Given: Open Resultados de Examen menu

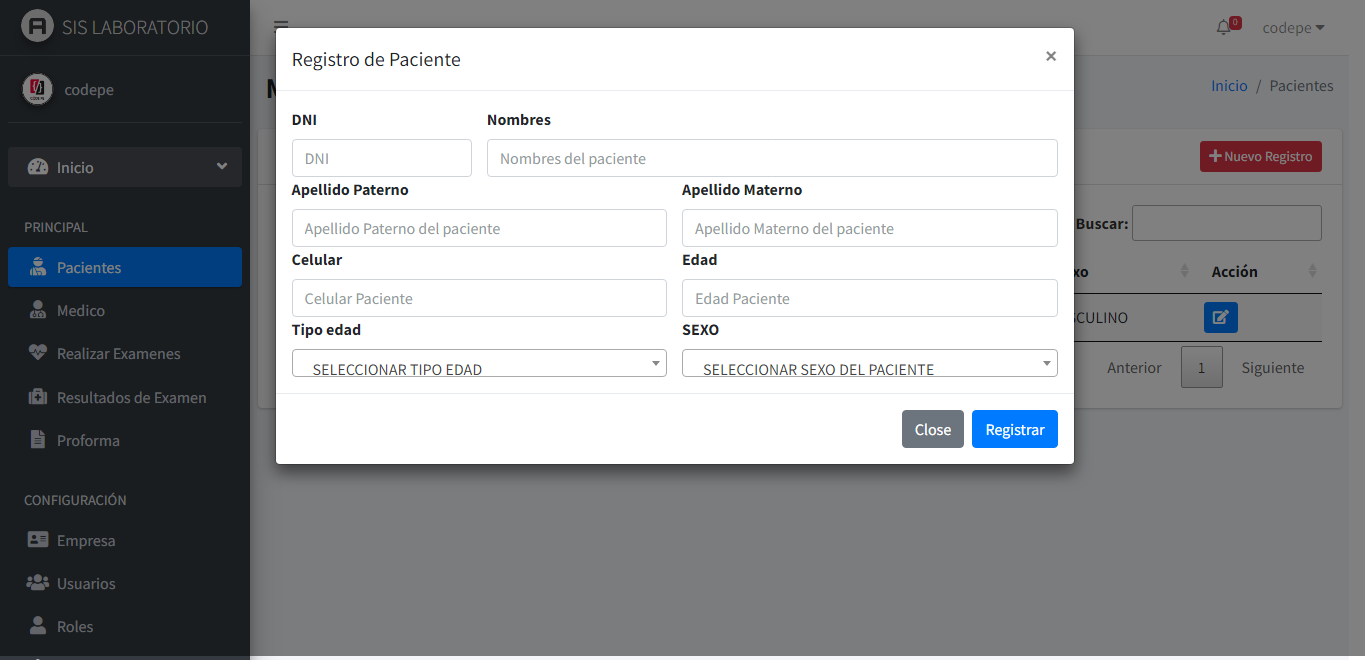Looking at the screenshot, I should (125, 397).
